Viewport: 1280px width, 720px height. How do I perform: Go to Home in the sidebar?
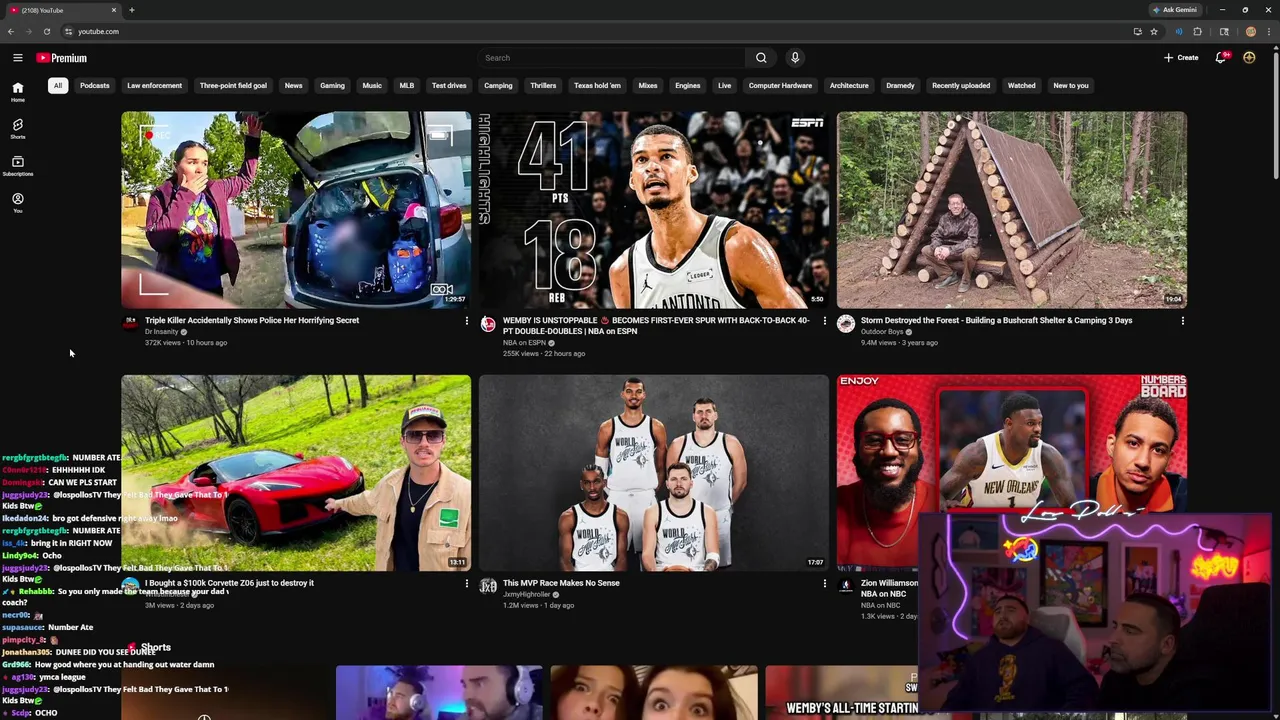pyautogui.click(x=17, y=92)
